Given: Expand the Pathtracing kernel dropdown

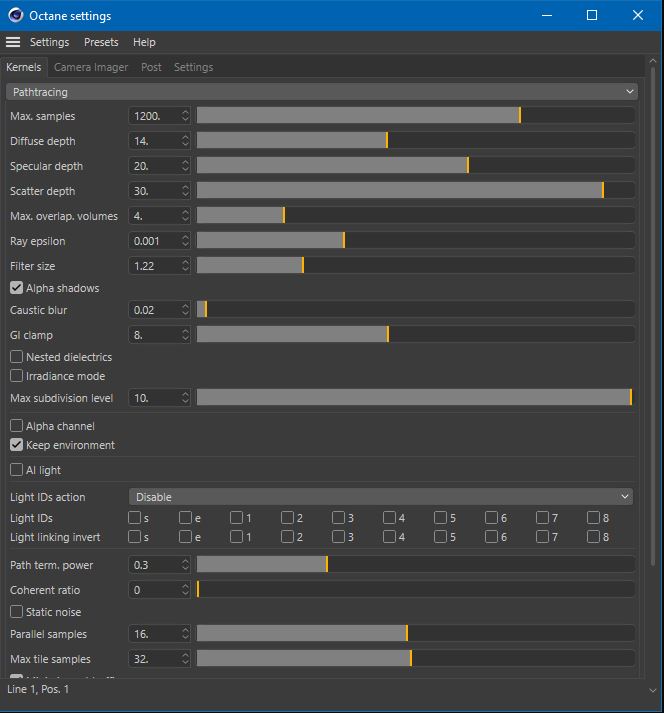Looking at the screenshot, I should [x=322, y=92].
